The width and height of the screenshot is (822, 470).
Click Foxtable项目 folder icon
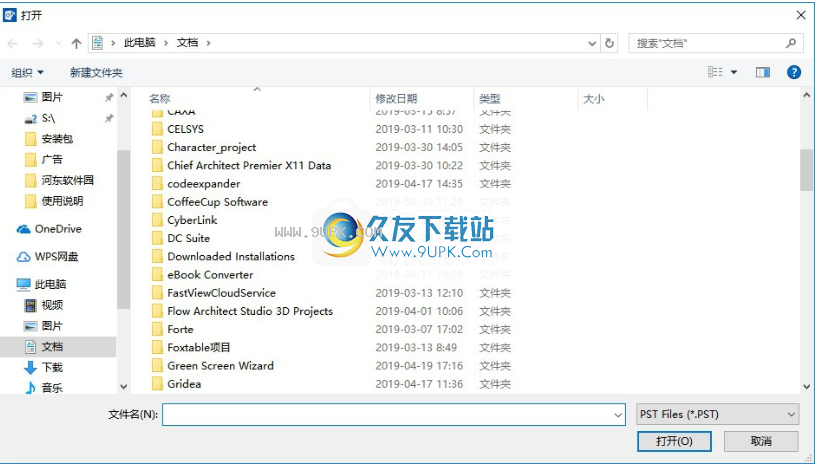[157, 347]
